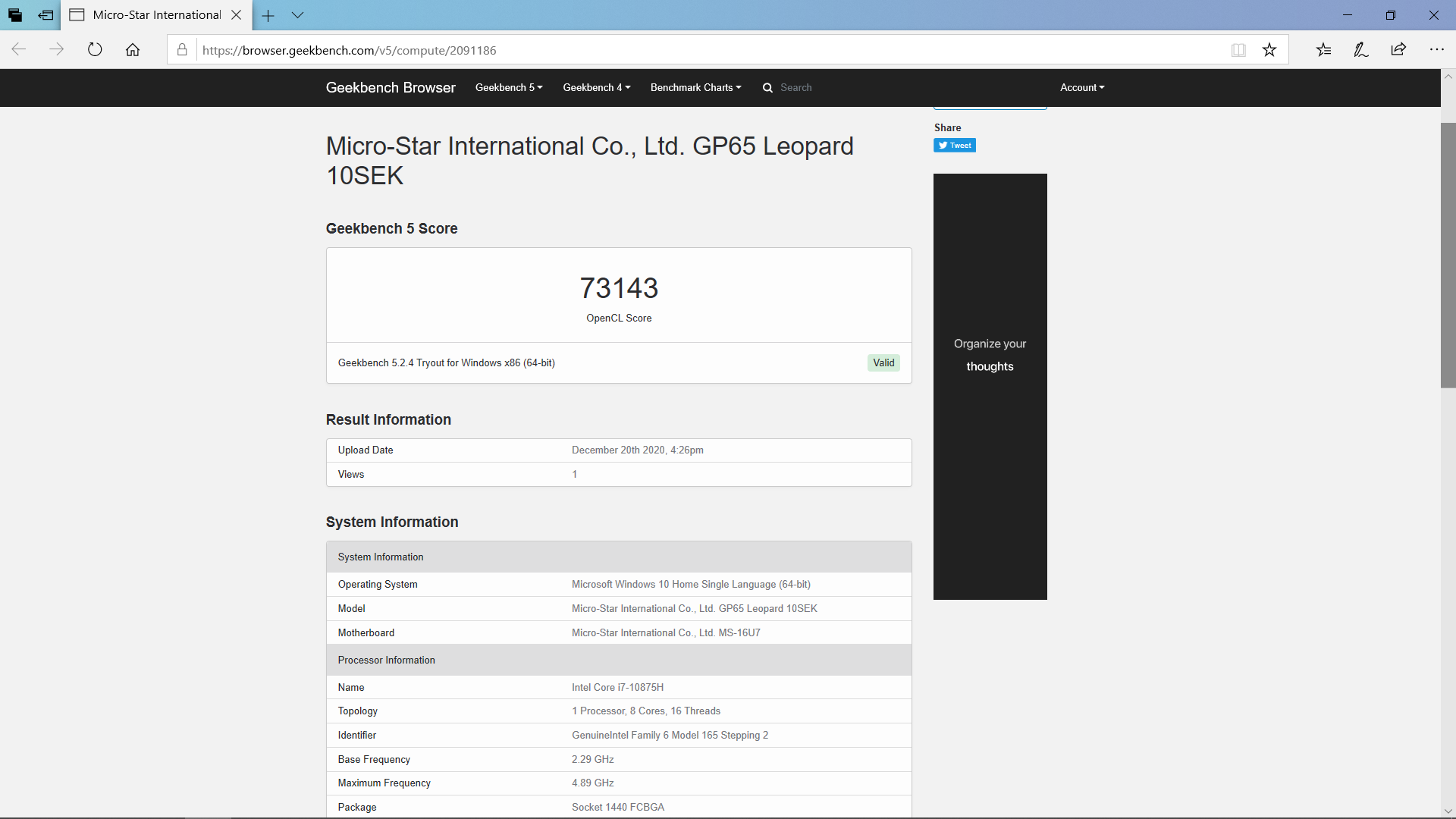Show tab previews chevron
1456x819 pixels.
coord(297,15)
